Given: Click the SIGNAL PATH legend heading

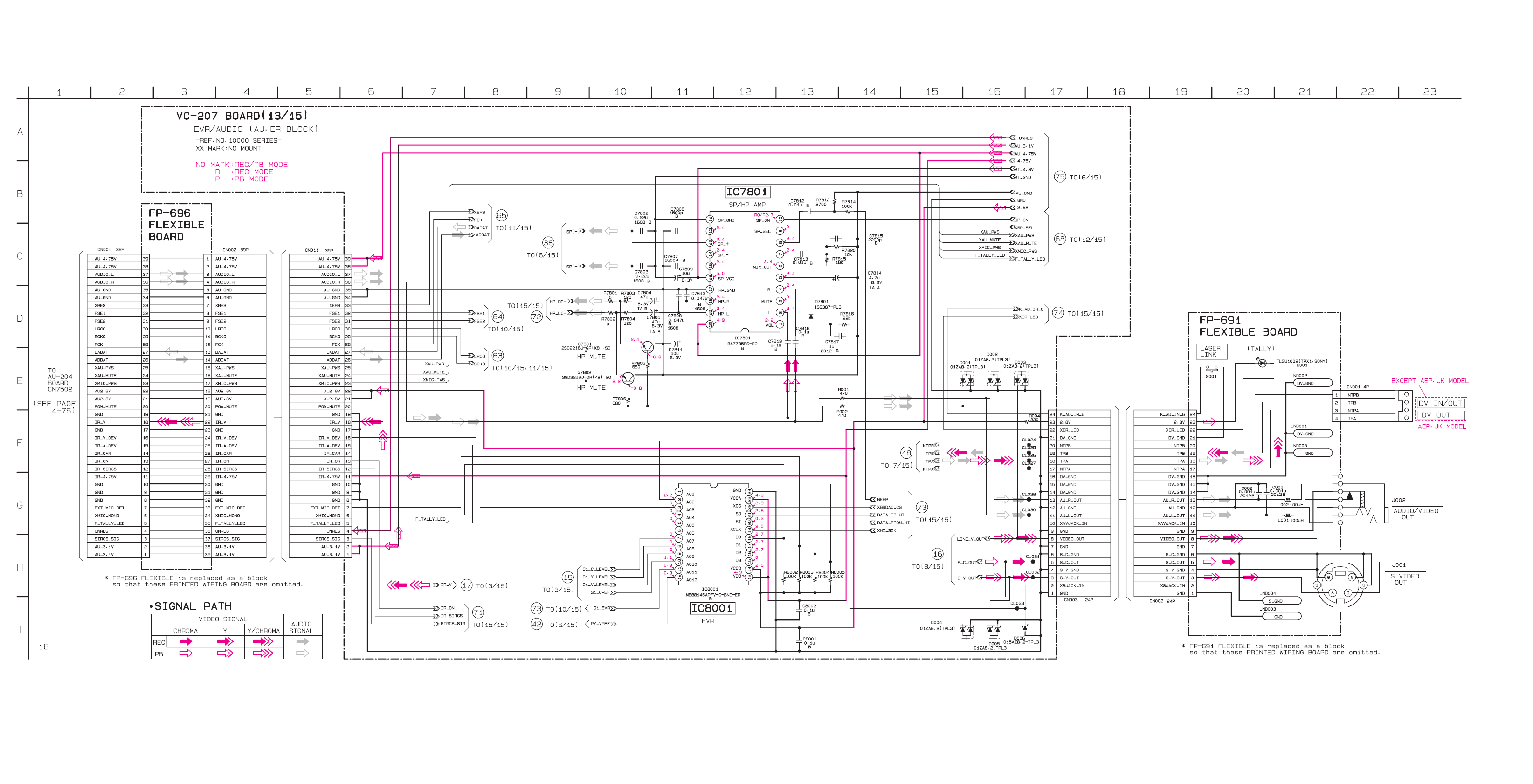Looking at the screenshot, I should click(x=193, y=606).
